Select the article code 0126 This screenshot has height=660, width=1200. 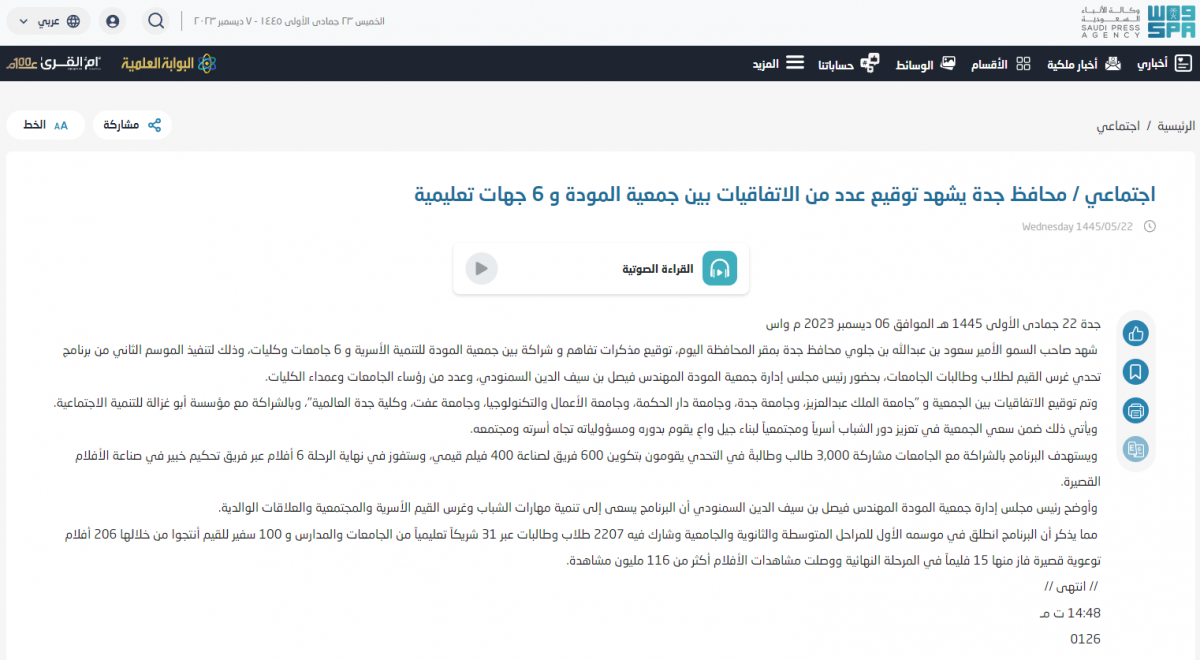point(1085,638)
